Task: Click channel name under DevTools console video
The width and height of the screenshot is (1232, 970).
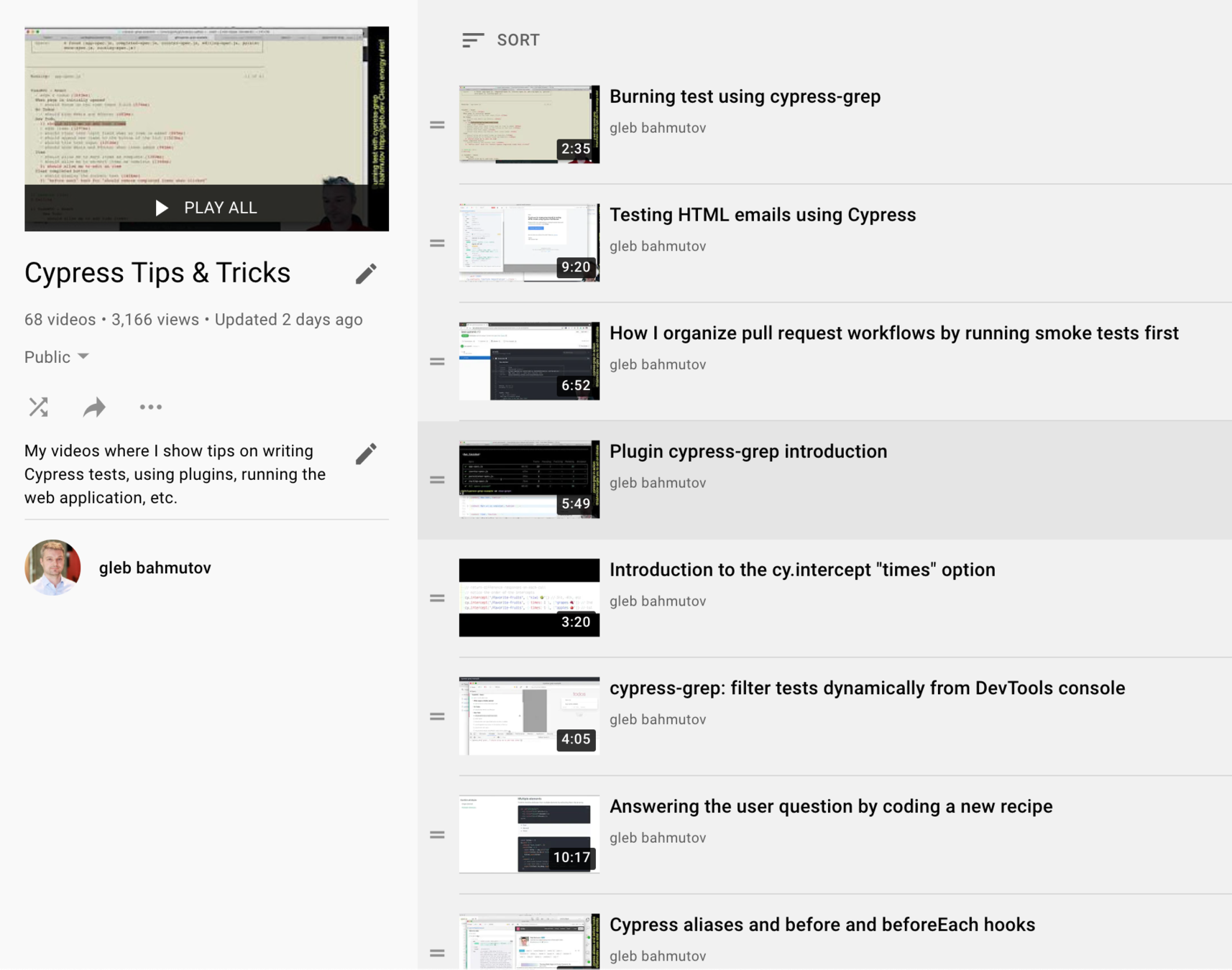Action: [x=658, y=719]
